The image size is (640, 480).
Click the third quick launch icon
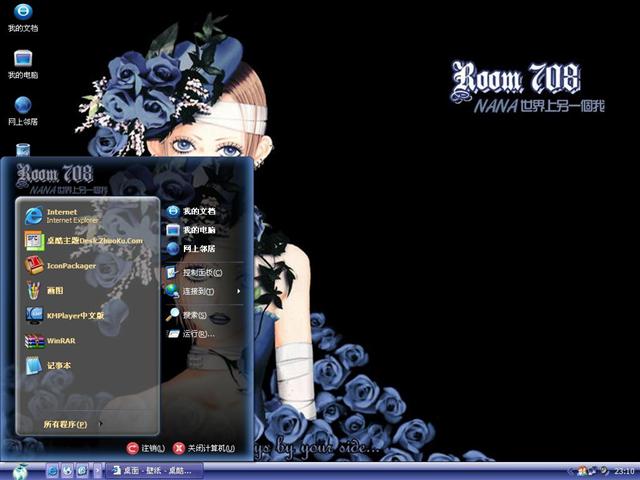pos(82,471)
